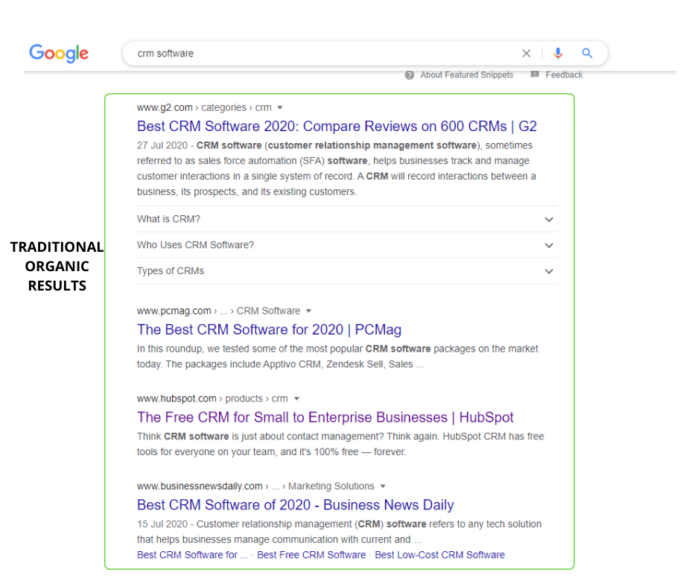The image size is (700, 587).
Task: Open The Free CRM HubSpot result
Action: 325,417
